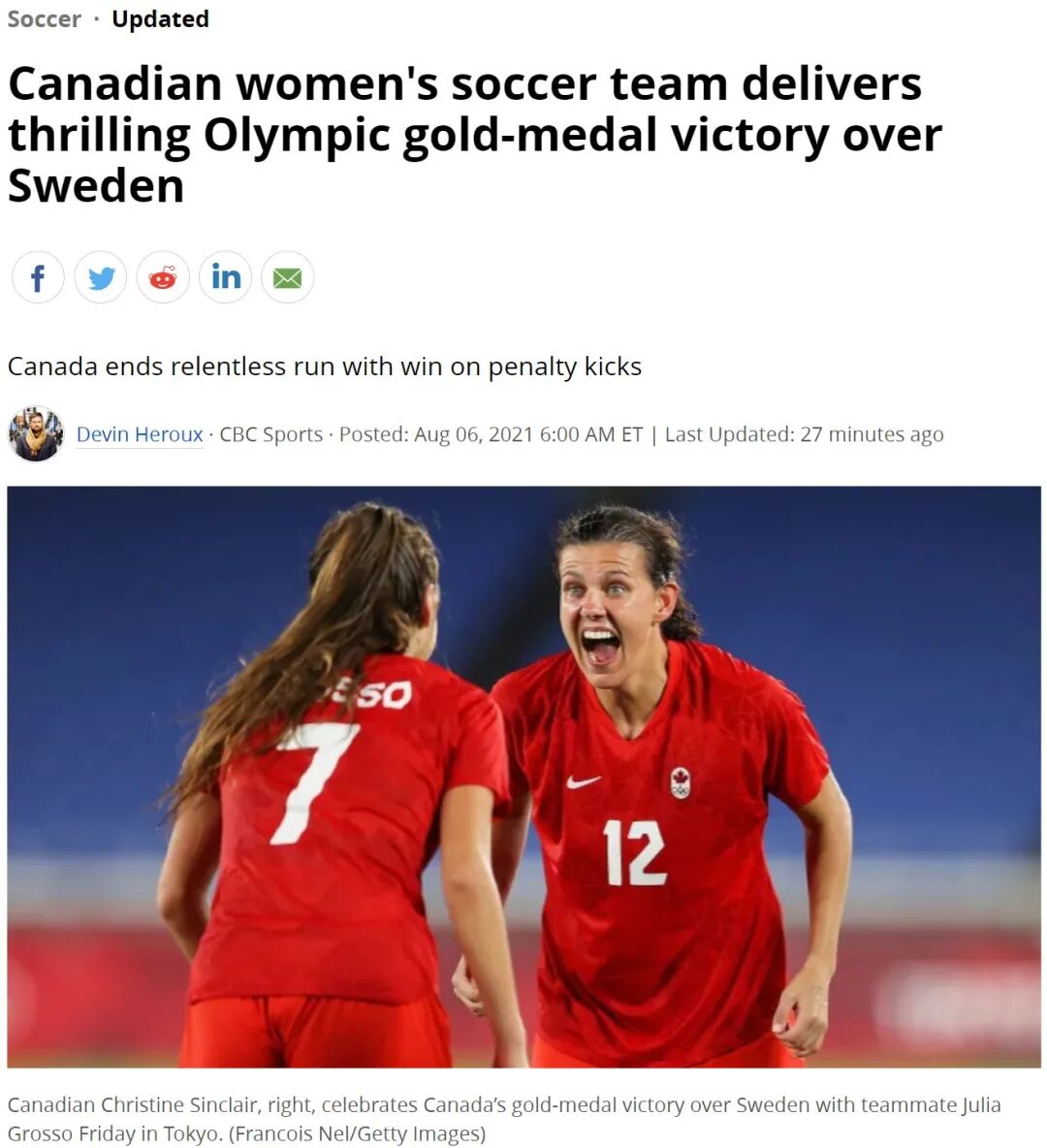Viewport: 1047px width, 1148px height.
Task: Click the Christine Sinclair photo caption
Action: tap(504, 1119)
